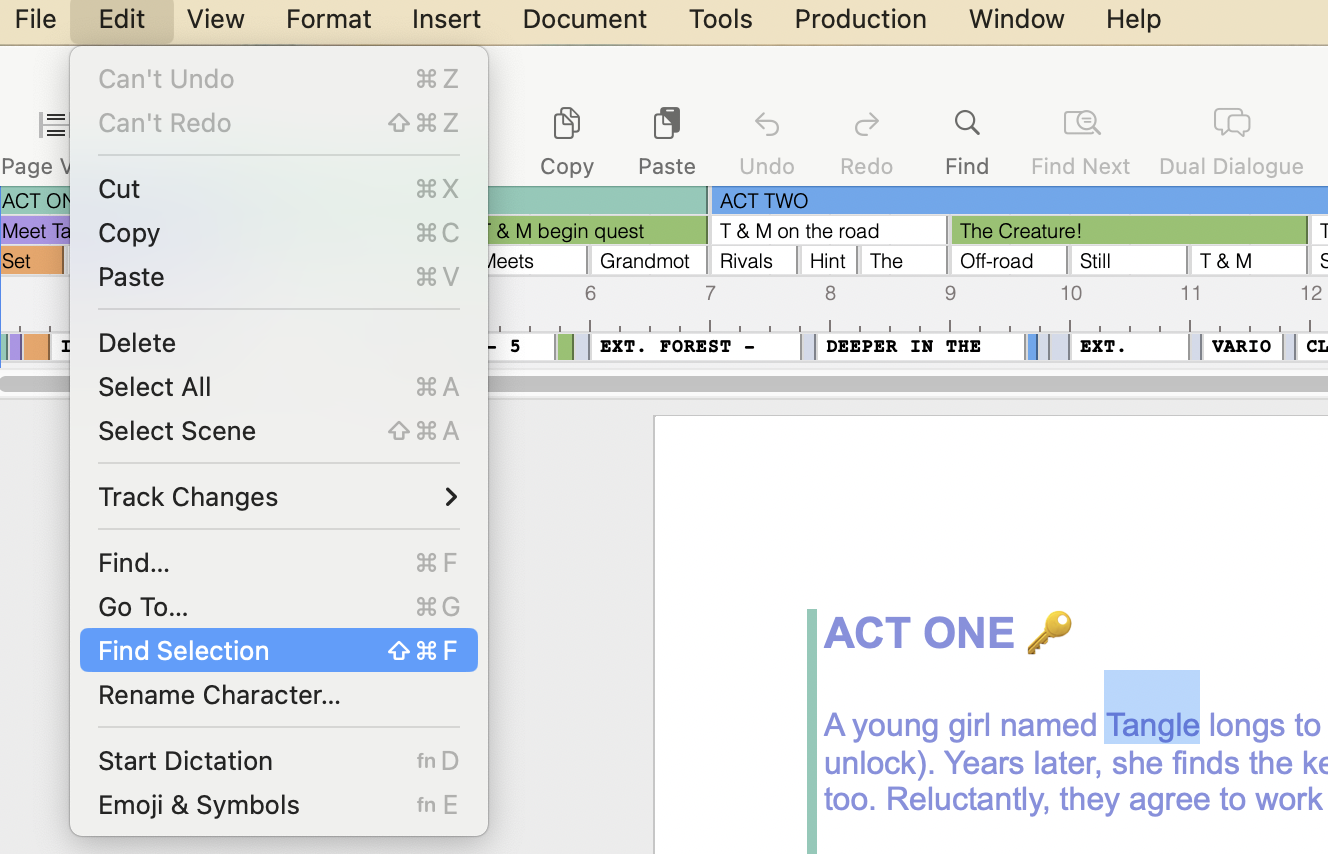
Task: Click the Copy toolbar icon
Action: (x=567, y=124)
